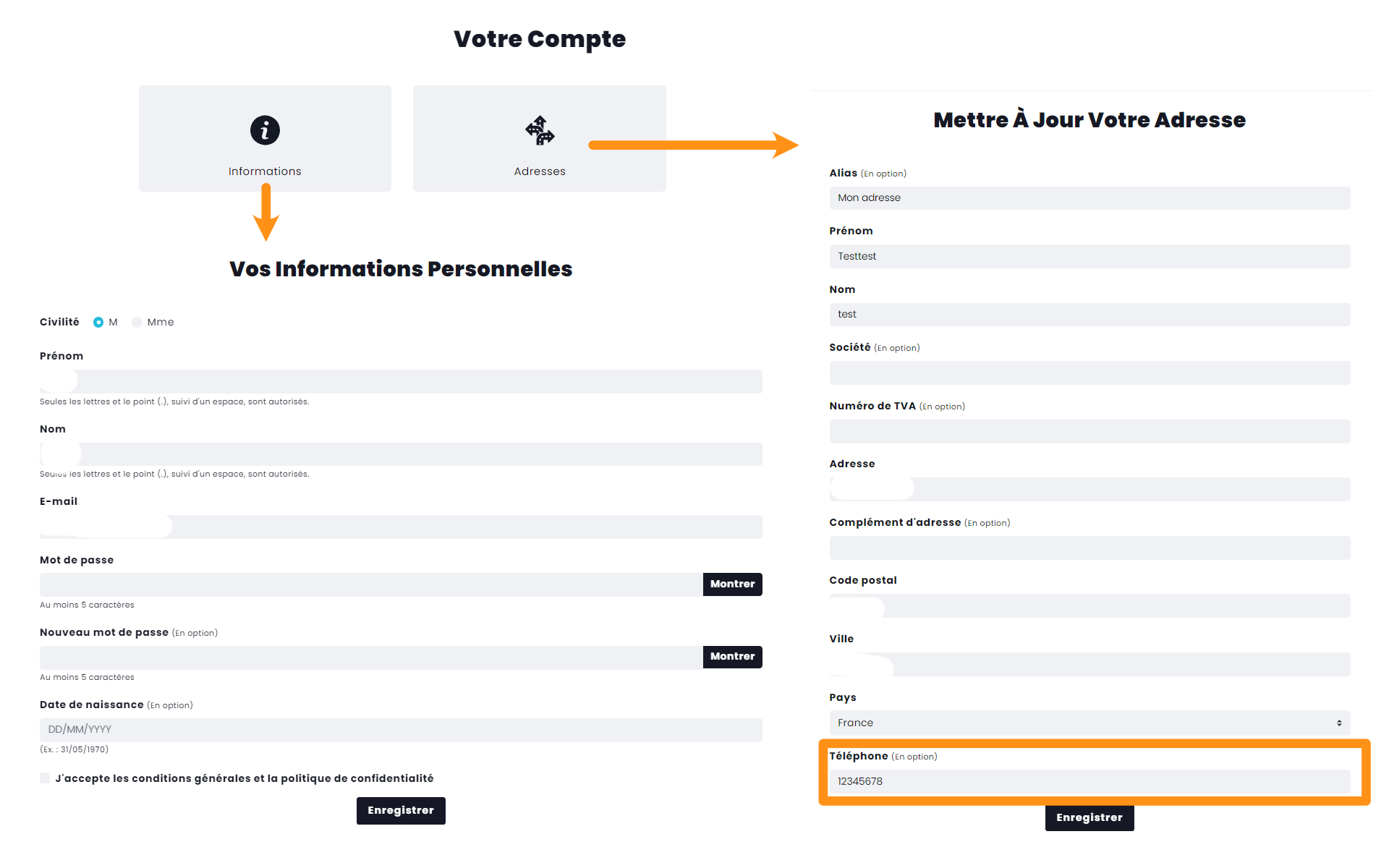The height and width of the screenshot is (868, 1389).
Task: Accept the conditions générales checkbox
Action: [45, 778]
